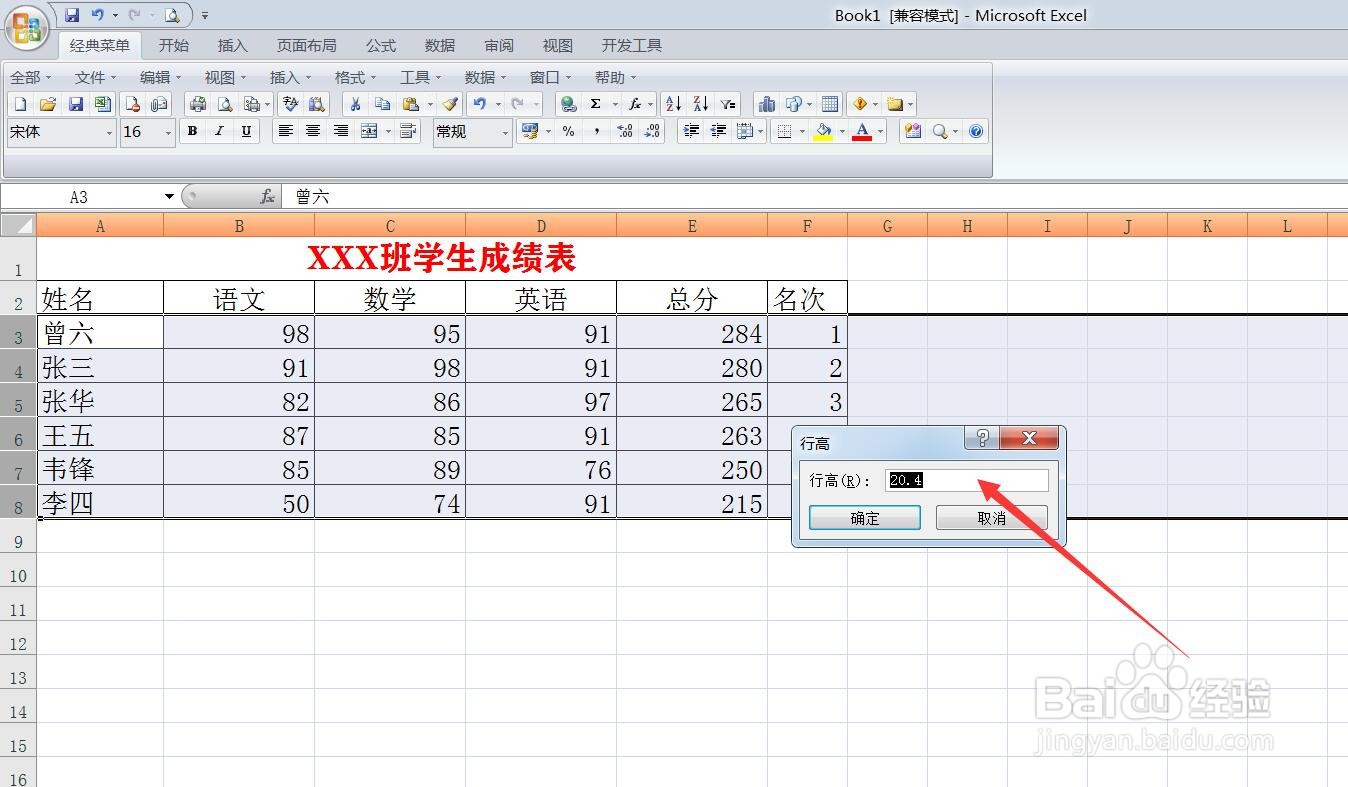
Task: Sort data ascending with A-Z icon
Action: [x=675, y=103]
